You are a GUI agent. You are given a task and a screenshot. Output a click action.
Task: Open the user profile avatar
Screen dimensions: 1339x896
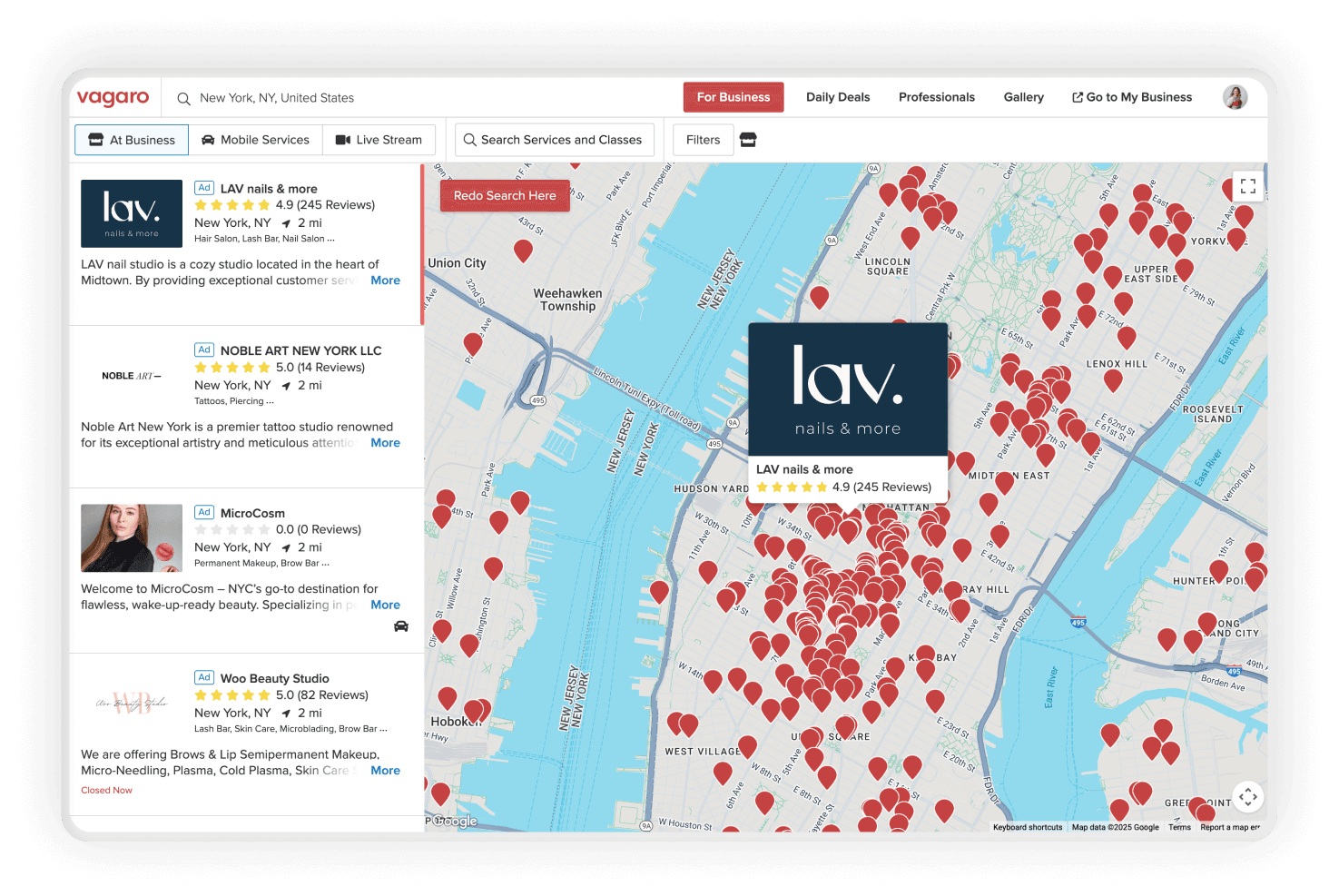point(1235,97)
